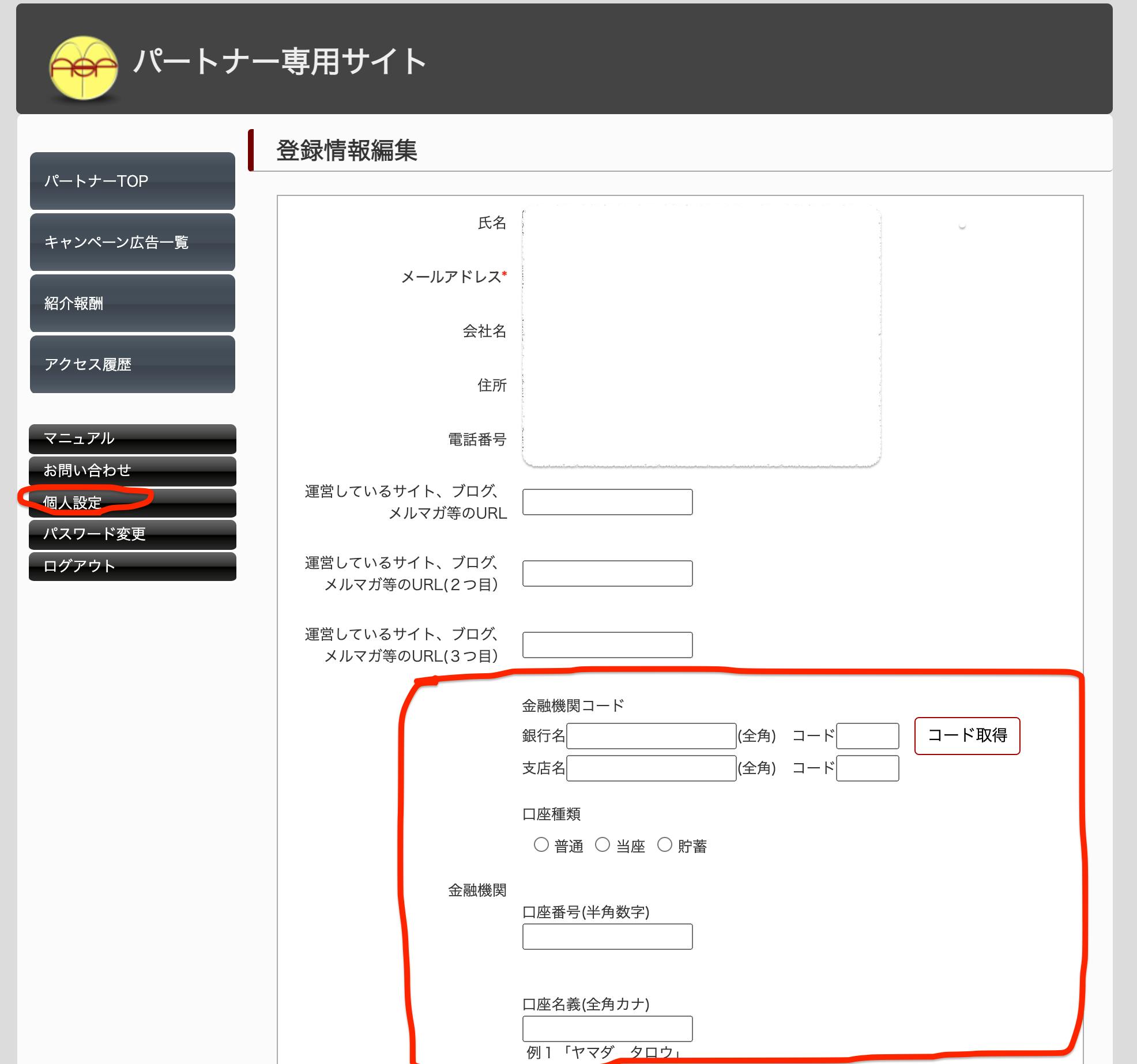This screenshot has height=1064, width=1137.
Task: Select 当座 account type radio
Action: pyautogui.click(x=603, y=845)
